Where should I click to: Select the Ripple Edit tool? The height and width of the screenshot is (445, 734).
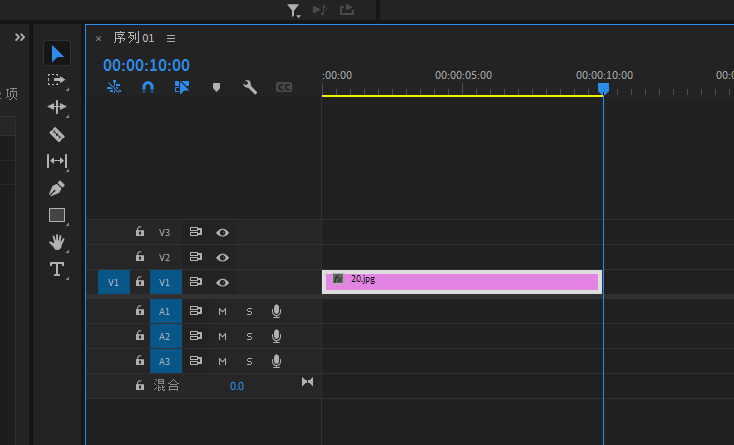click(57, 107)
